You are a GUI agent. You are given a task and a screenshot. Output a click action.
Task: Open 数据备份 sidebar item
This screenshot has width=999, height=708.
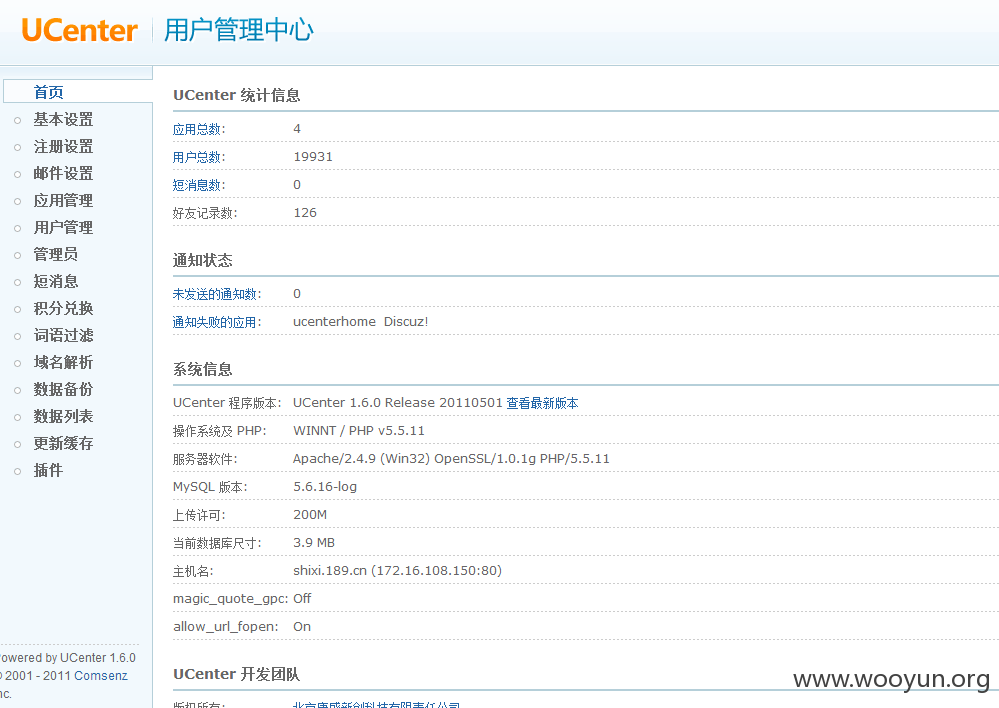pos(63,389)
